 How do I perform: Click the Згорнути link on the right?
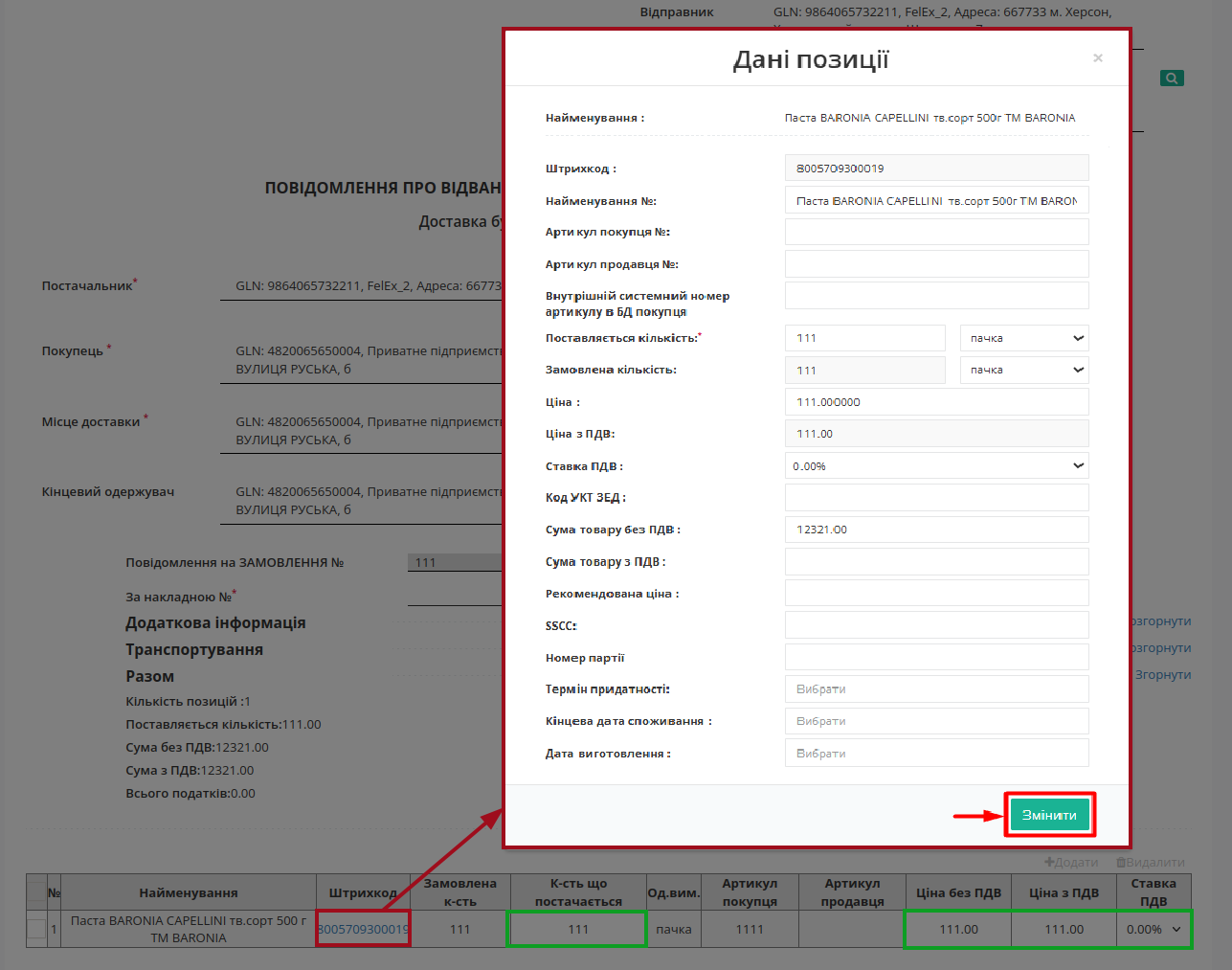(1162, 674)
